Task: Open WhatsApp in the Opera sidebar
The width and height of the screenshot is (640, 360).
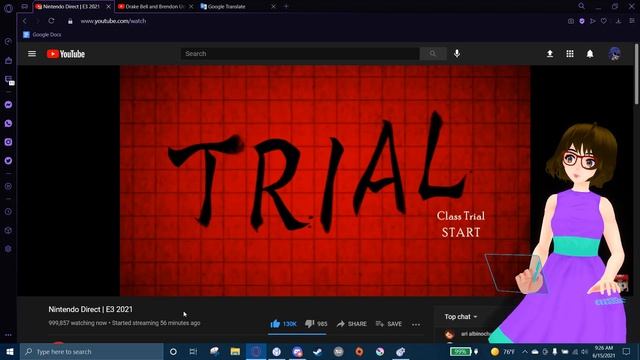Action: tap(8, 123)
